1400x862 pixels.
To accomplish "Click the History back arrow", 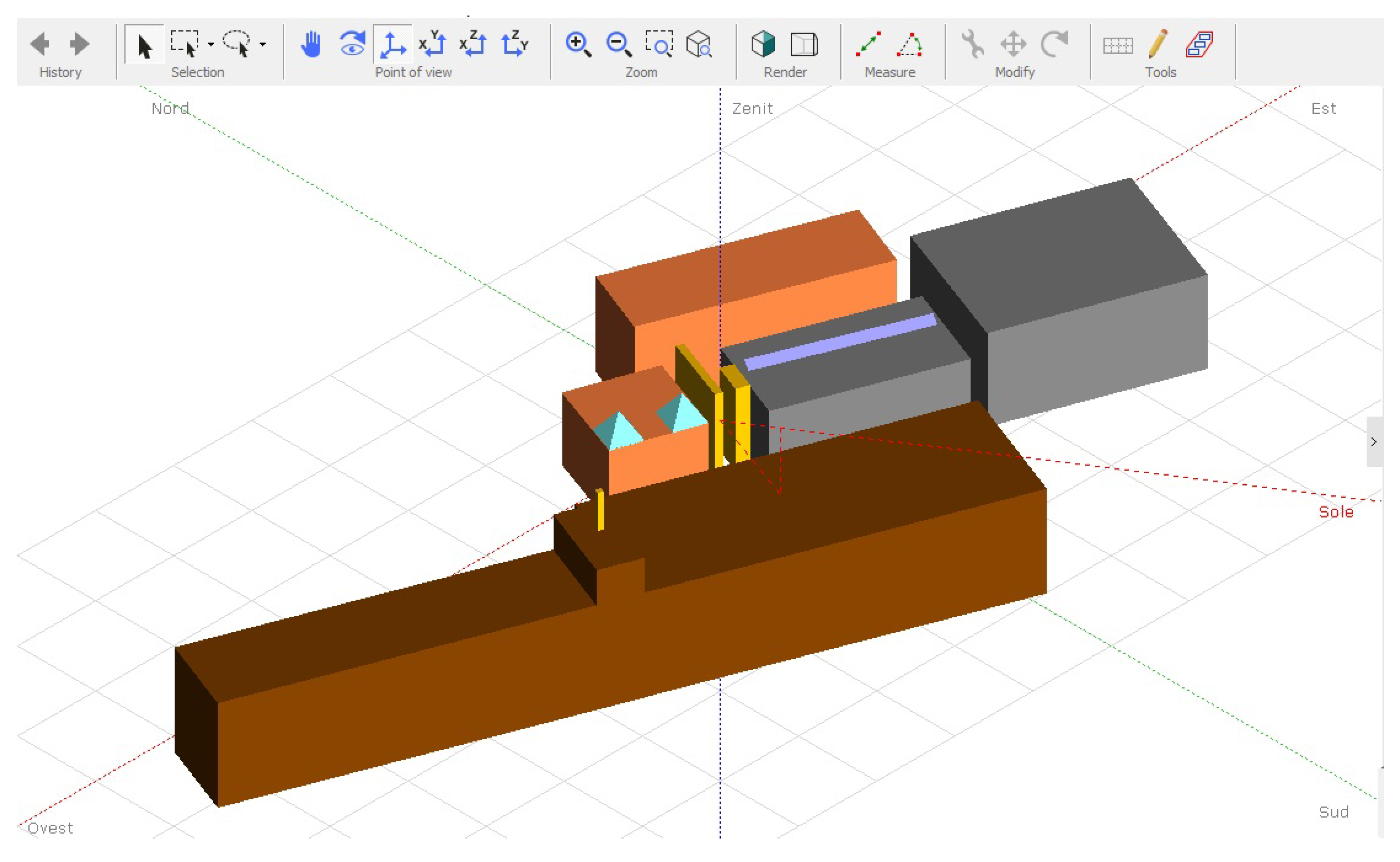I will click(40, 44).
